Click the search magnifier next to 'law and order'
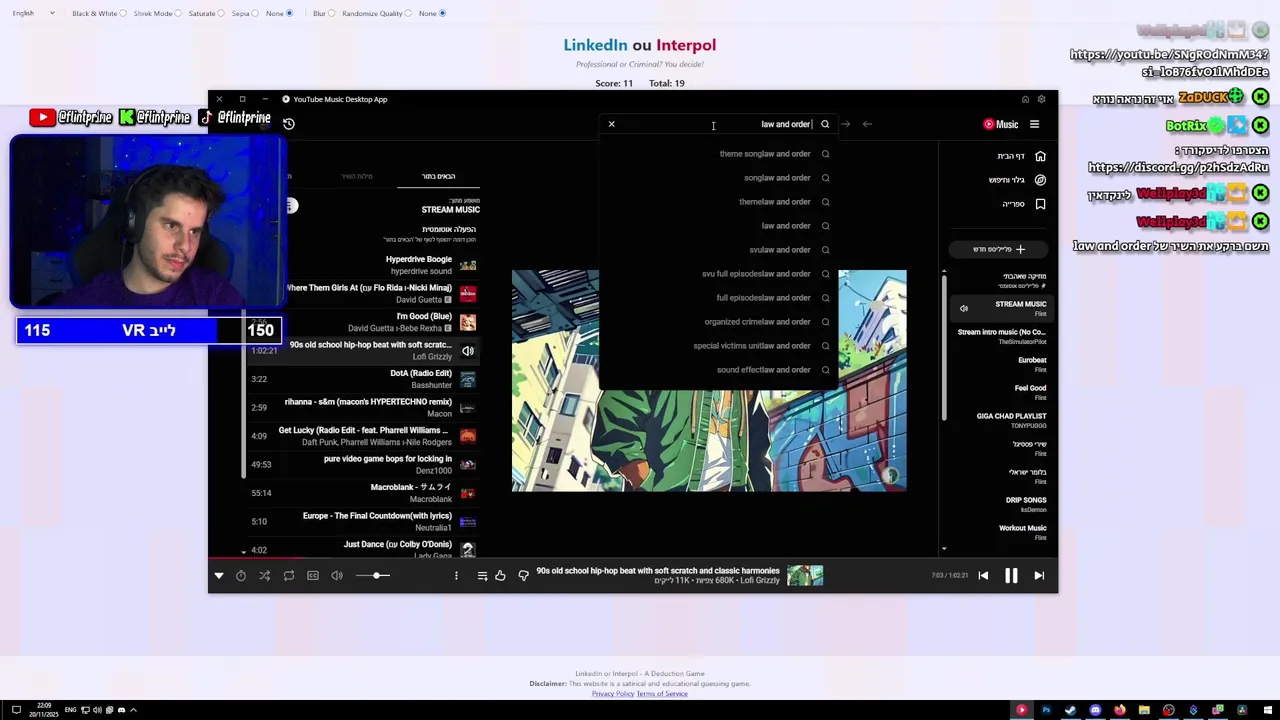 [x=825, y=125]
